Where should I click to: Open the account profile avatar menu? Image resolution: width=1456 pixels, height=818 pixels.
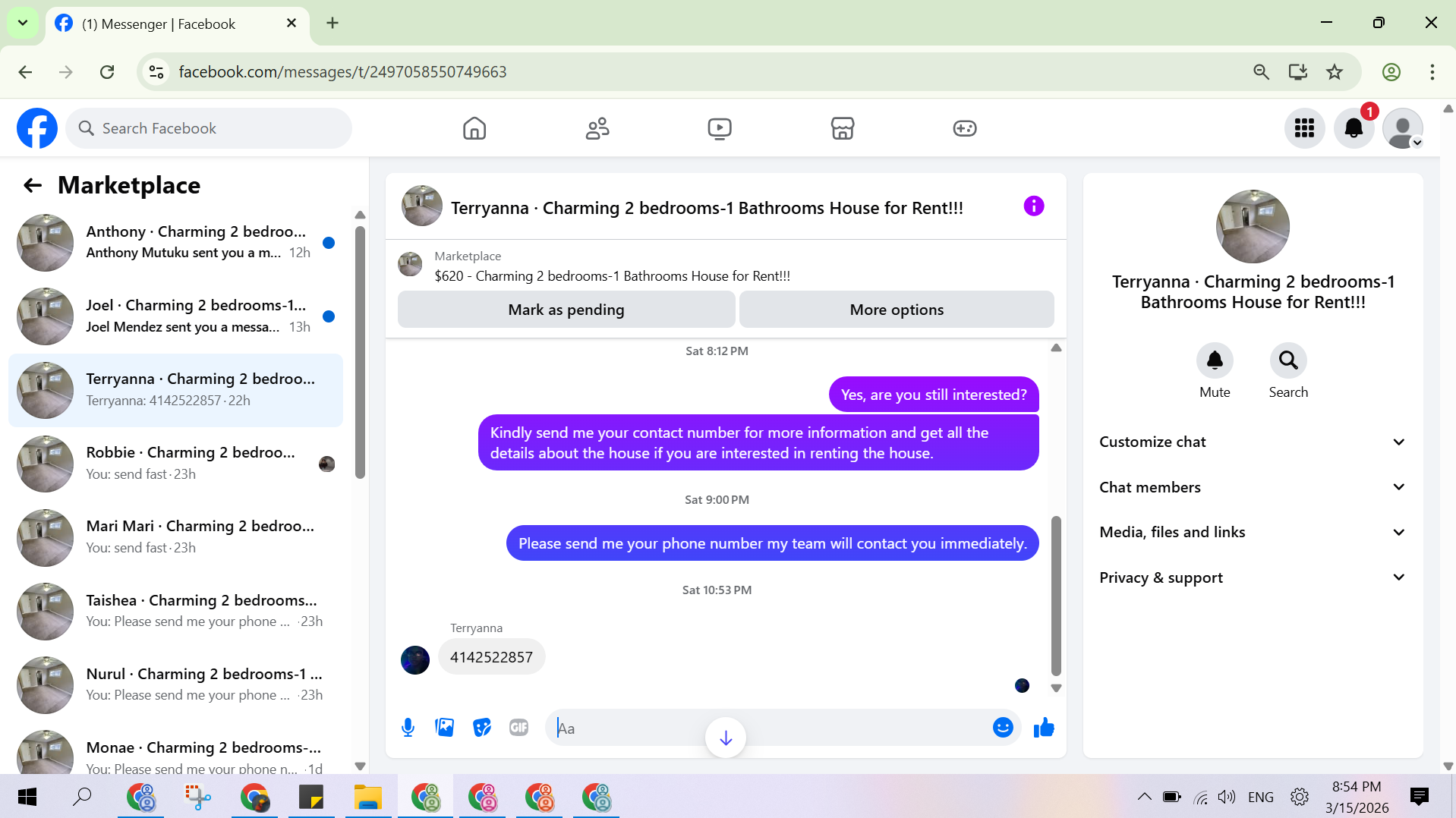coord(1403,128)
